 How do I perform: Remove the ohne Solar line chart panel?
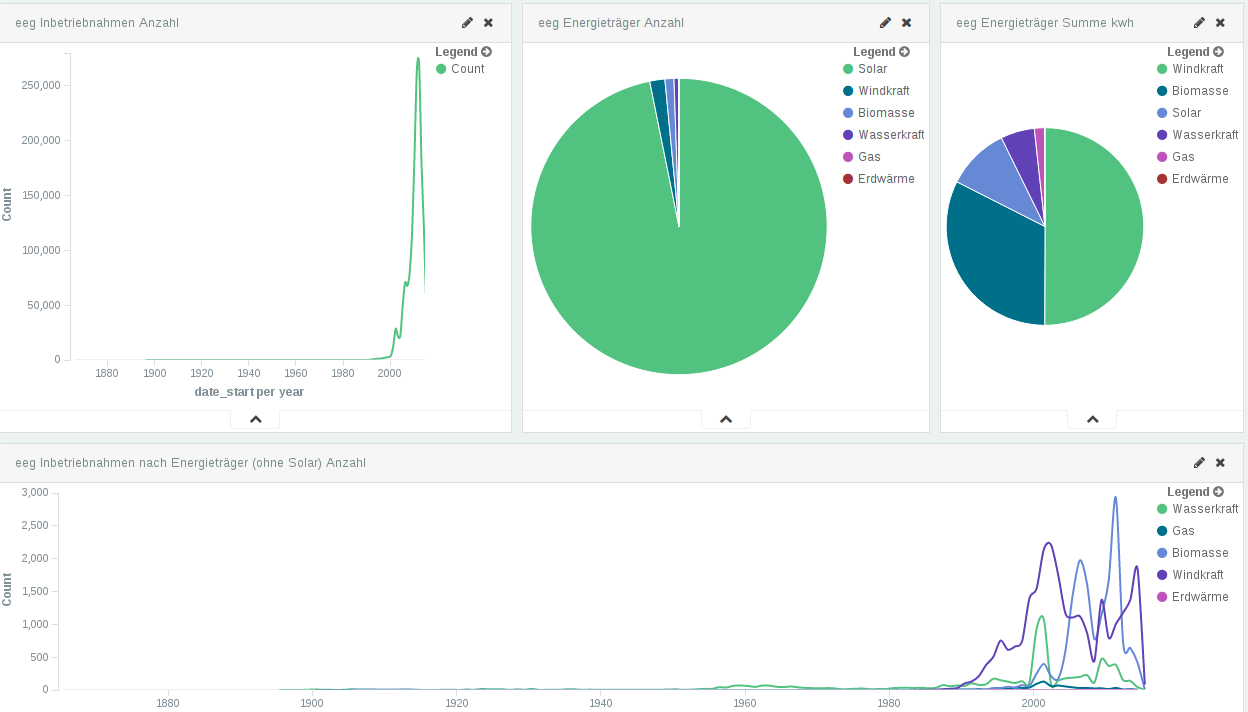1220,462
